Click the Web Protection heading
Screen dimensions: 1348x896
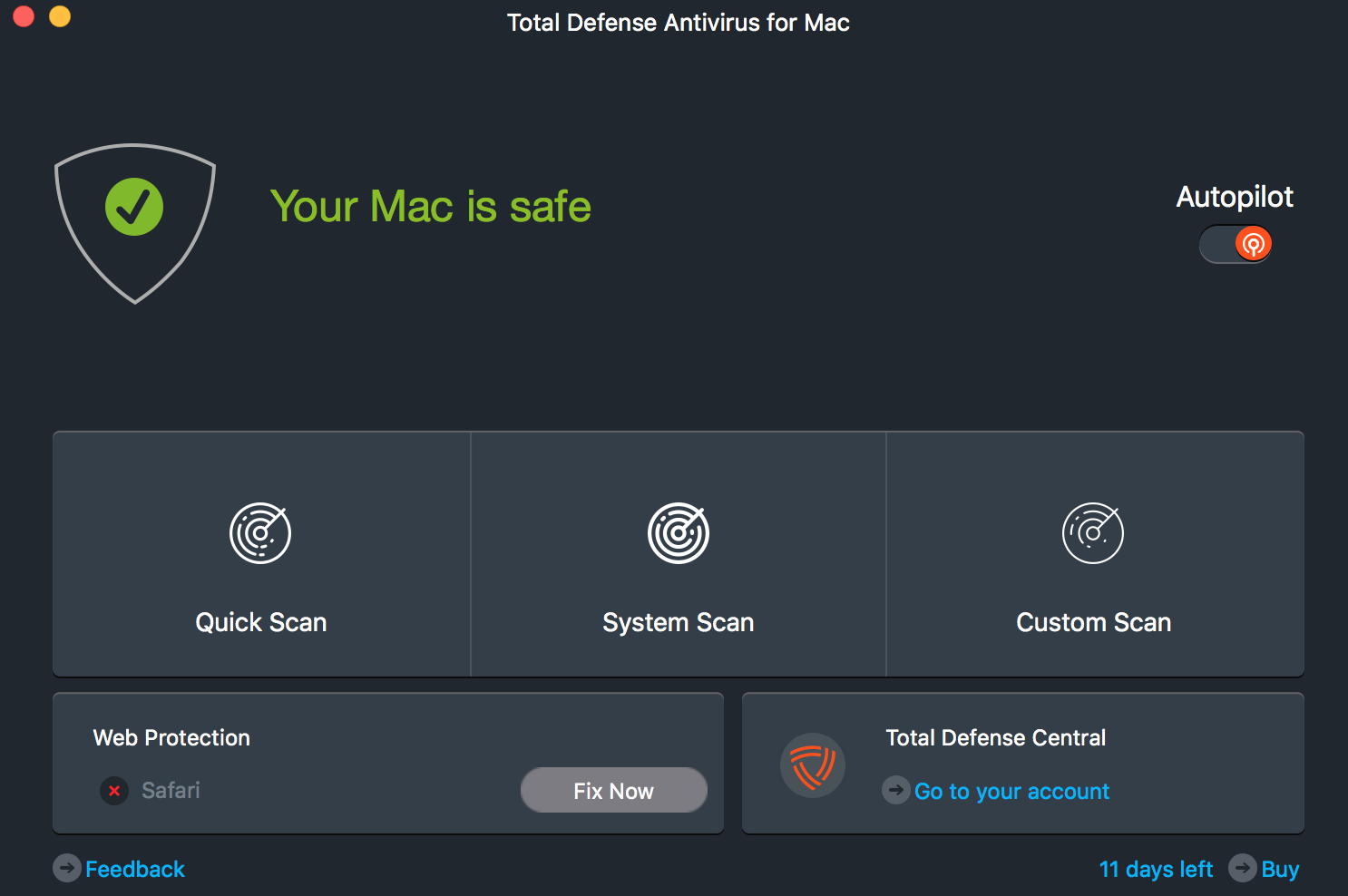coord(171,738)
